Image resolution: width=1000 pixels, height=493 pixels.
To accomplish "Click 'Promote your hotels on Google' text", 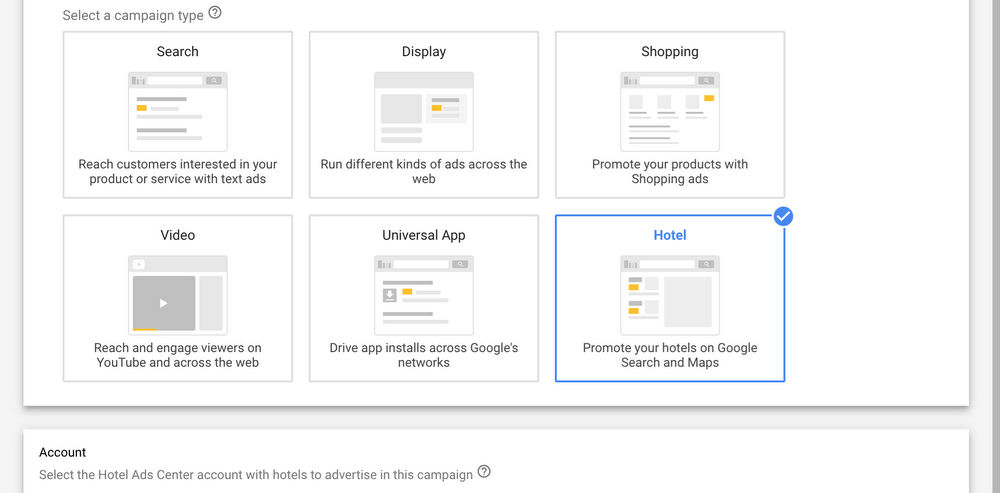I will point(670,355).
